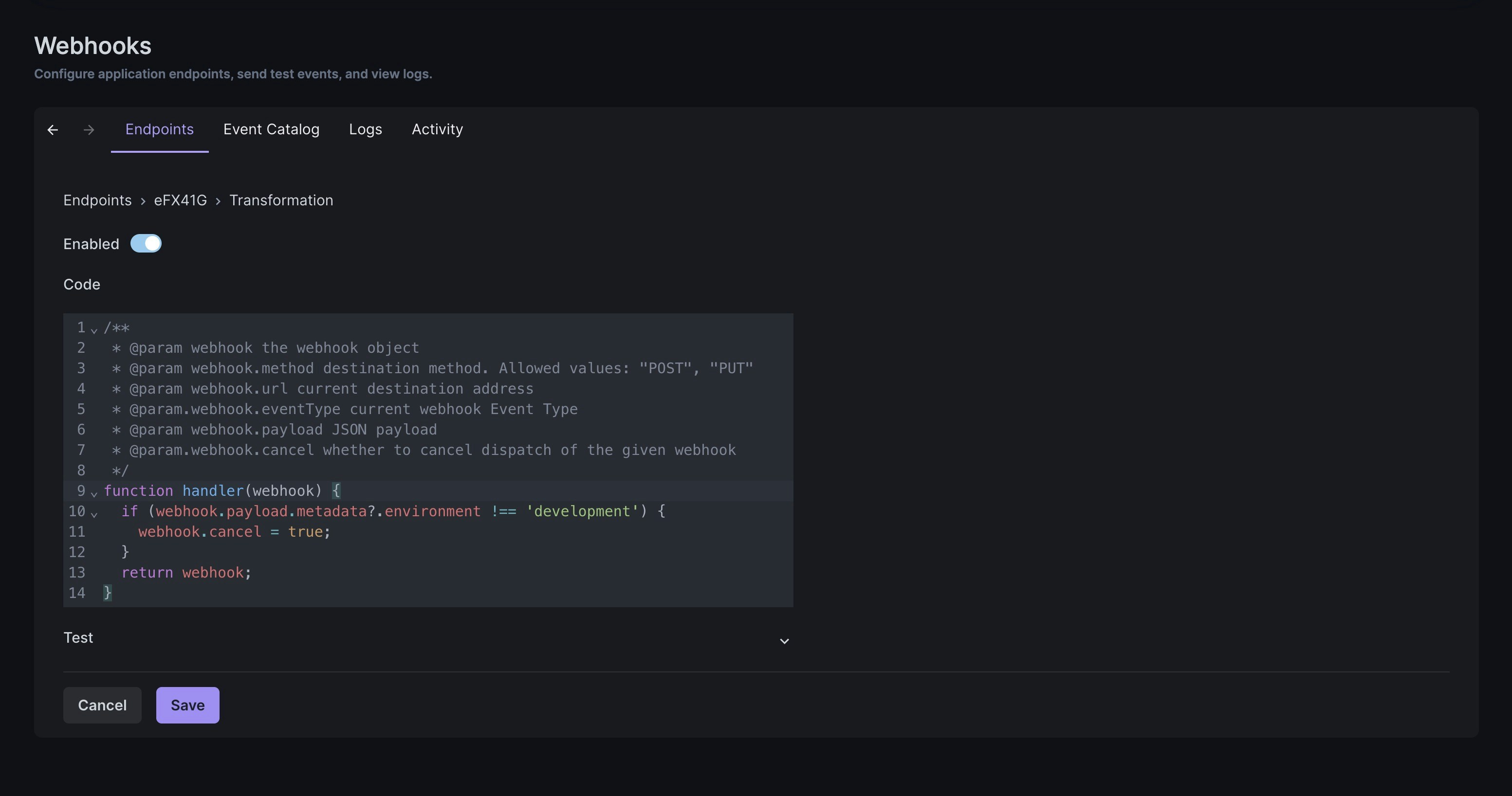Collapse the comment block at line 1
This screenshot has width=1512, height=796.
(94, 330)
